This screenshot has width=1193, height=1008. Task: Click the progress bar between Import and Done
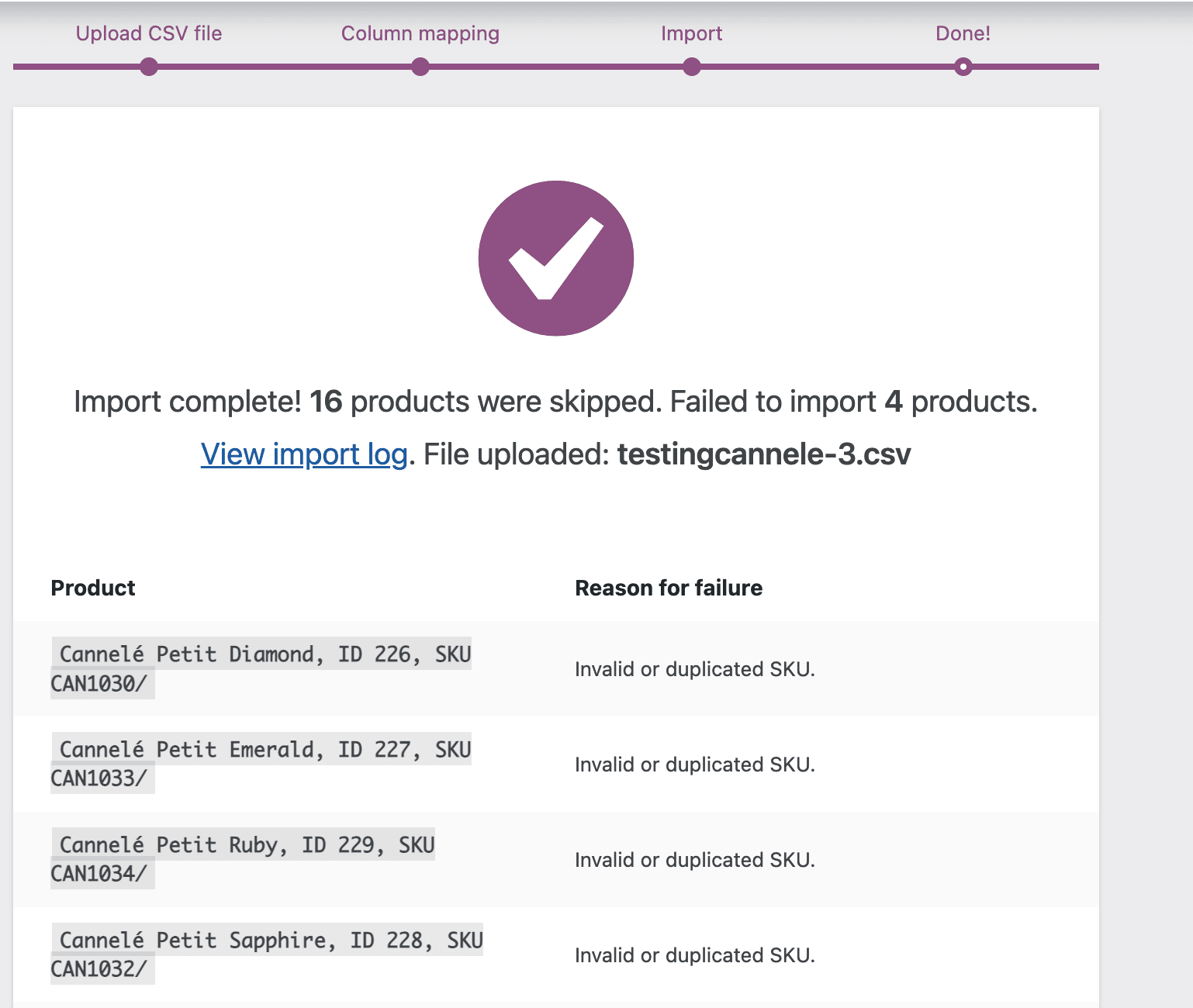pyautogui.click(x=826, y=67)
